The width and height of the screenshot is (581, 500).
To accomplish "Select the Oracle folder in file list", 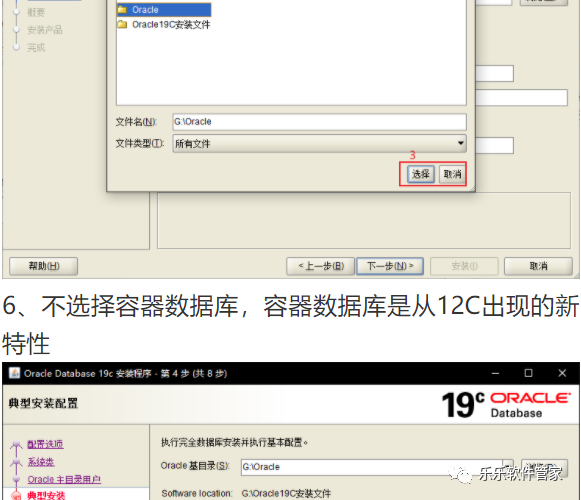I will tap(164, 10).
